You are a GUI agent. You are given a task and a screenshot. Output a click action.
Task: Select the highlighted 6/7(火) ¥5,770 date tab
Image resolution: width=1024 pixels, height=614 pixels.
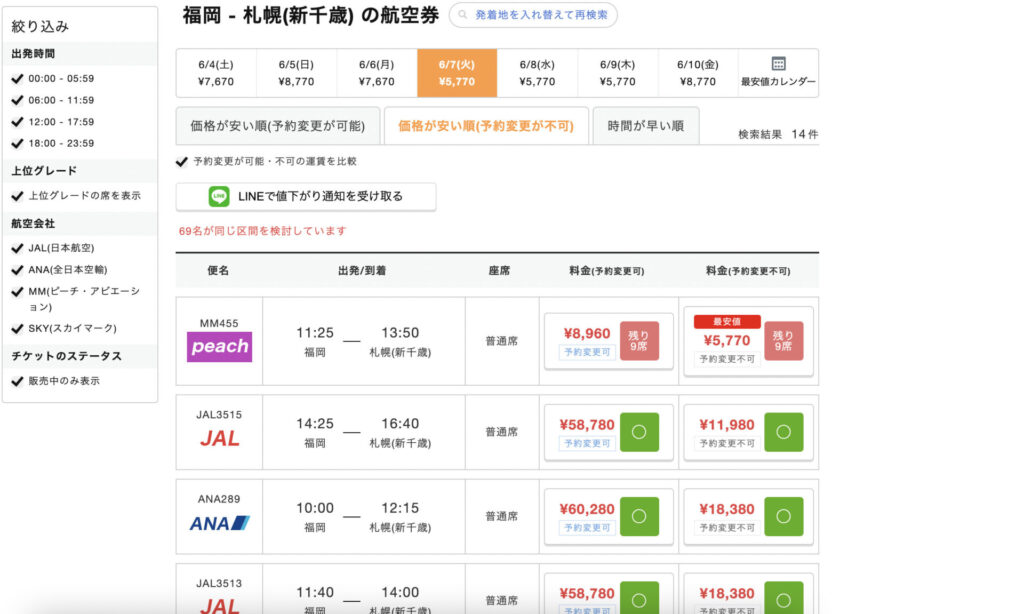pyautogui.click(x=457, y=73)
